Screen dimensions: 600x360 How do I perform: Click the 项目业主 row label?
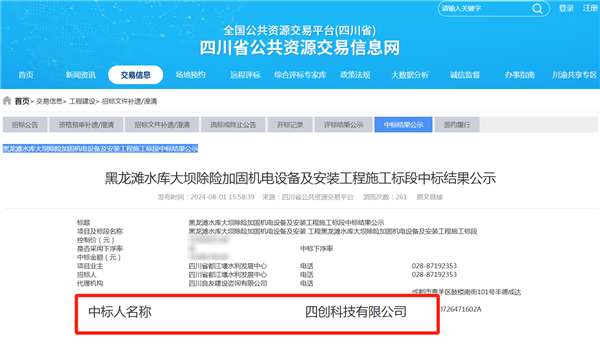[90, 266]
